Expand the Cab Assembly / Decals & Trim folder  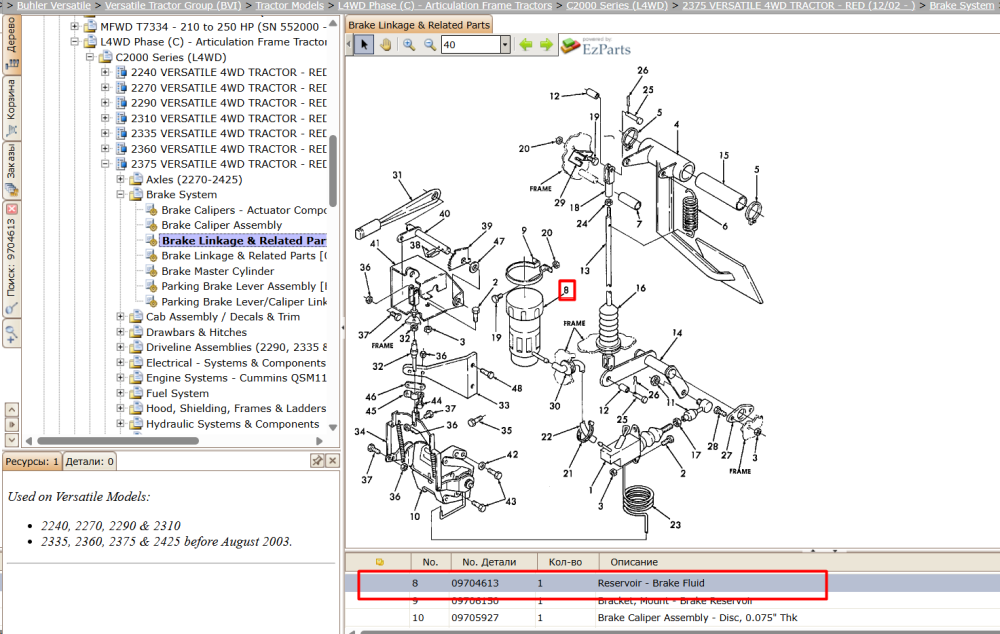point(121,316)
